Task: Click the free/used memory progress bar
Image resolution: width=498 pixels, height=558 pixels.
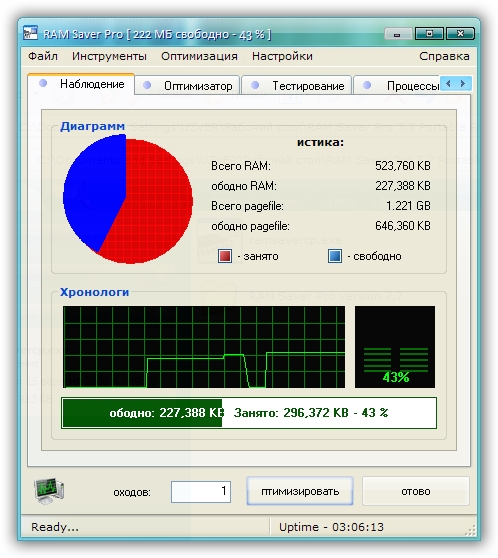Action: (x=249, y=413)
